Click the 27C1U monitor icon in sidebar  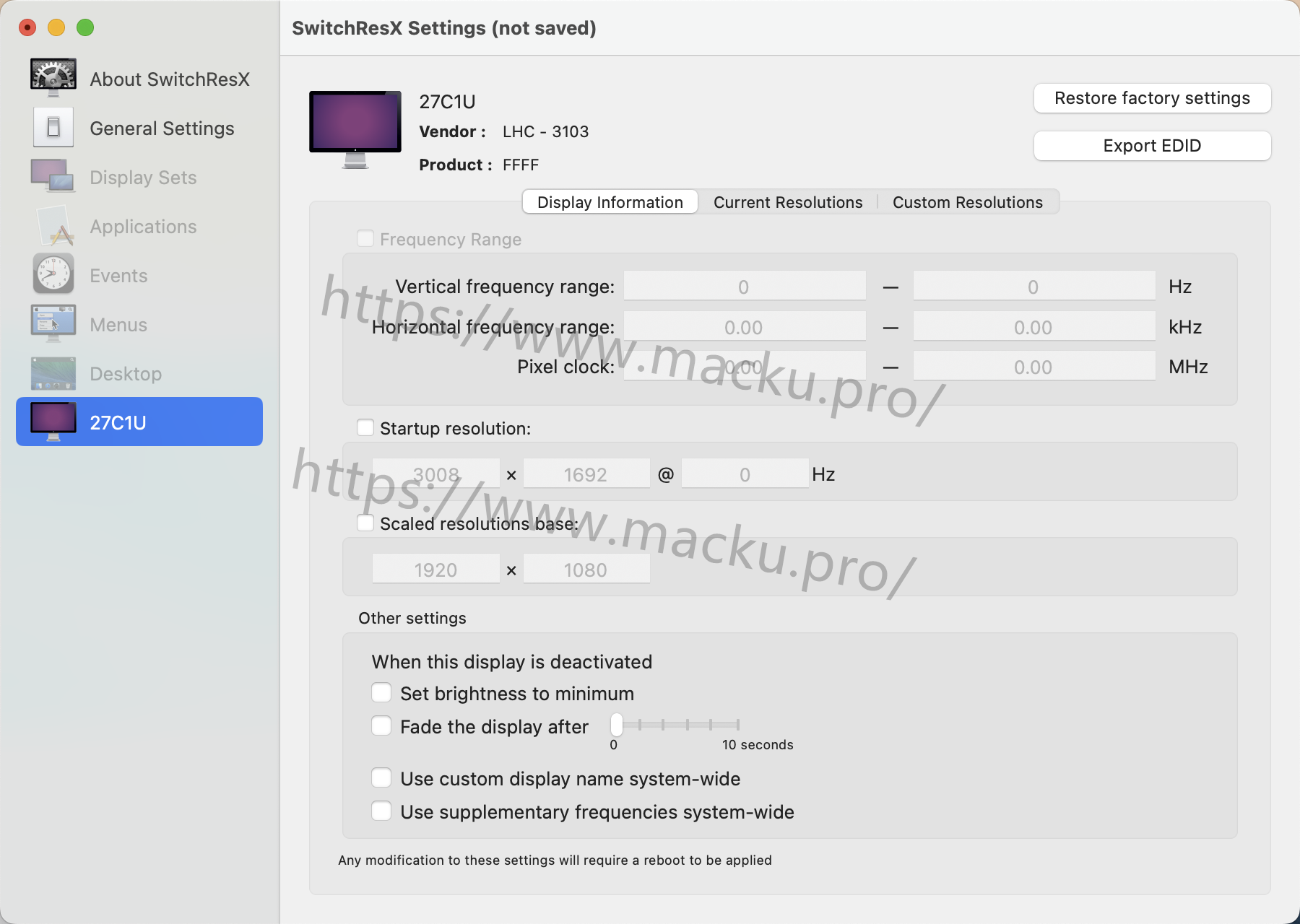(x=53, y=422)
